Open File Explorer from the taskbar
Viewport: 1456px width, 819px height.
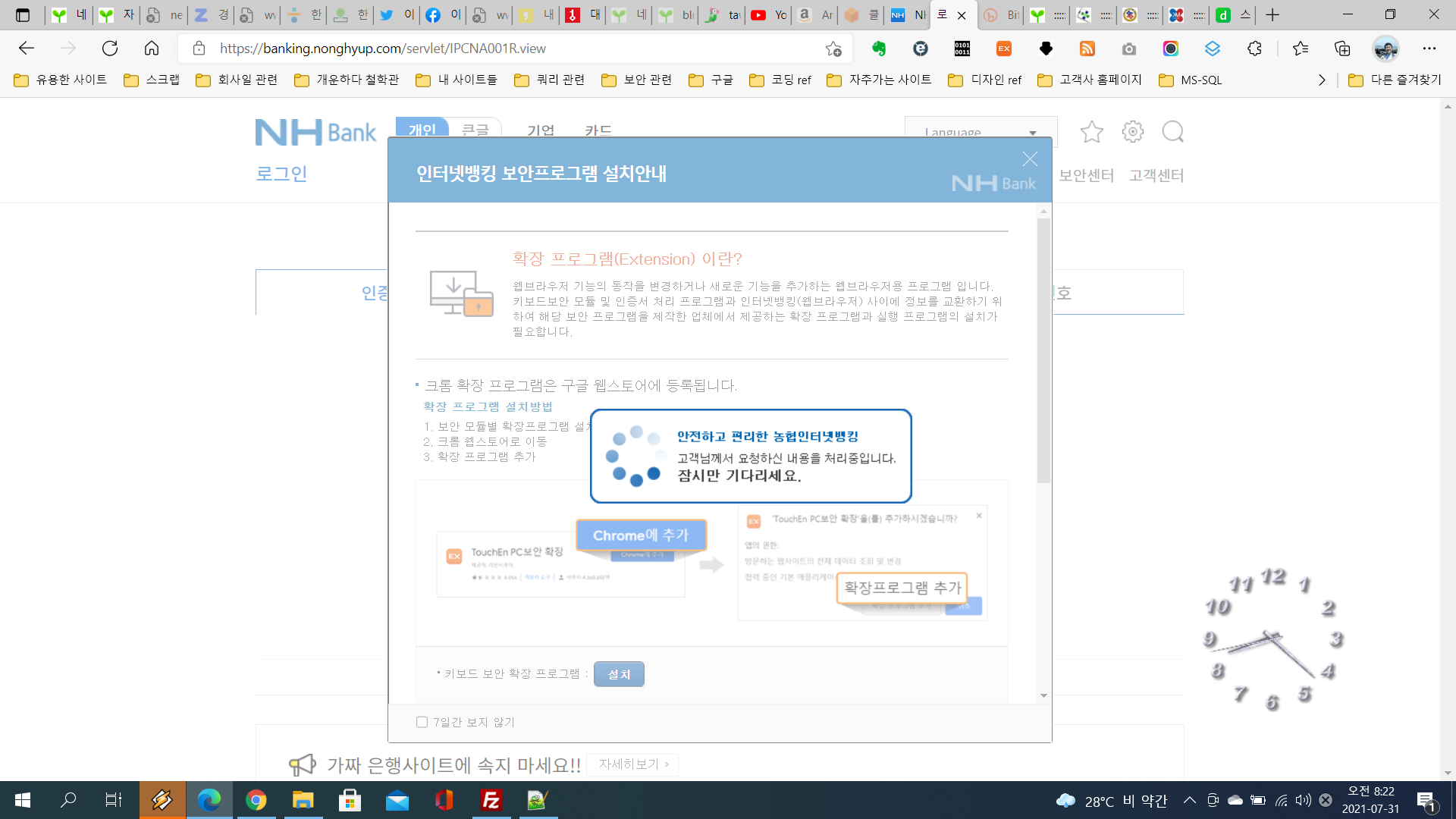[303, 800]
